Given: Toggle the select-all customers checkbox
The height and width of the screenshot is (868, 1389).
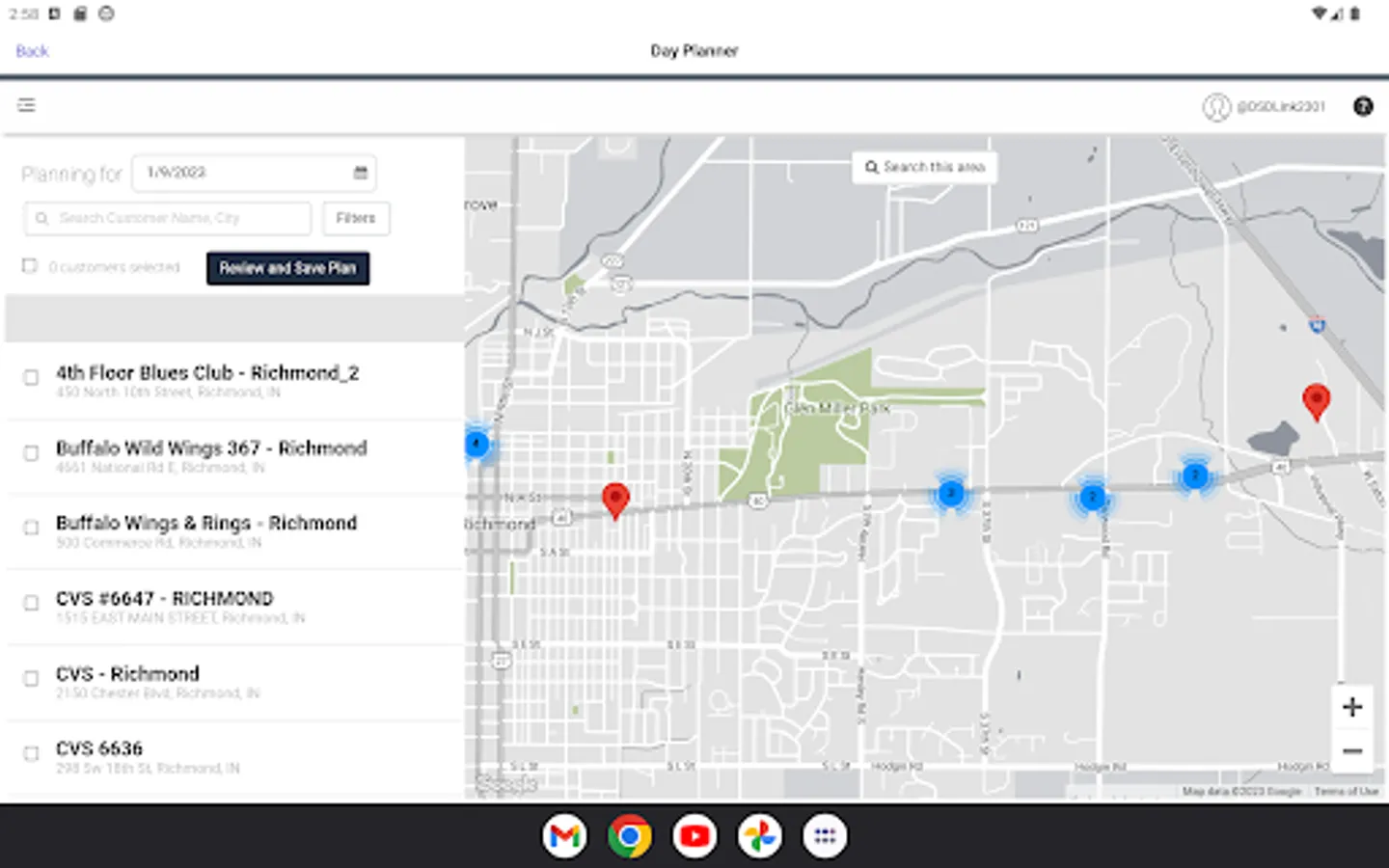Looking at the screenshot, I should [30, 266].
